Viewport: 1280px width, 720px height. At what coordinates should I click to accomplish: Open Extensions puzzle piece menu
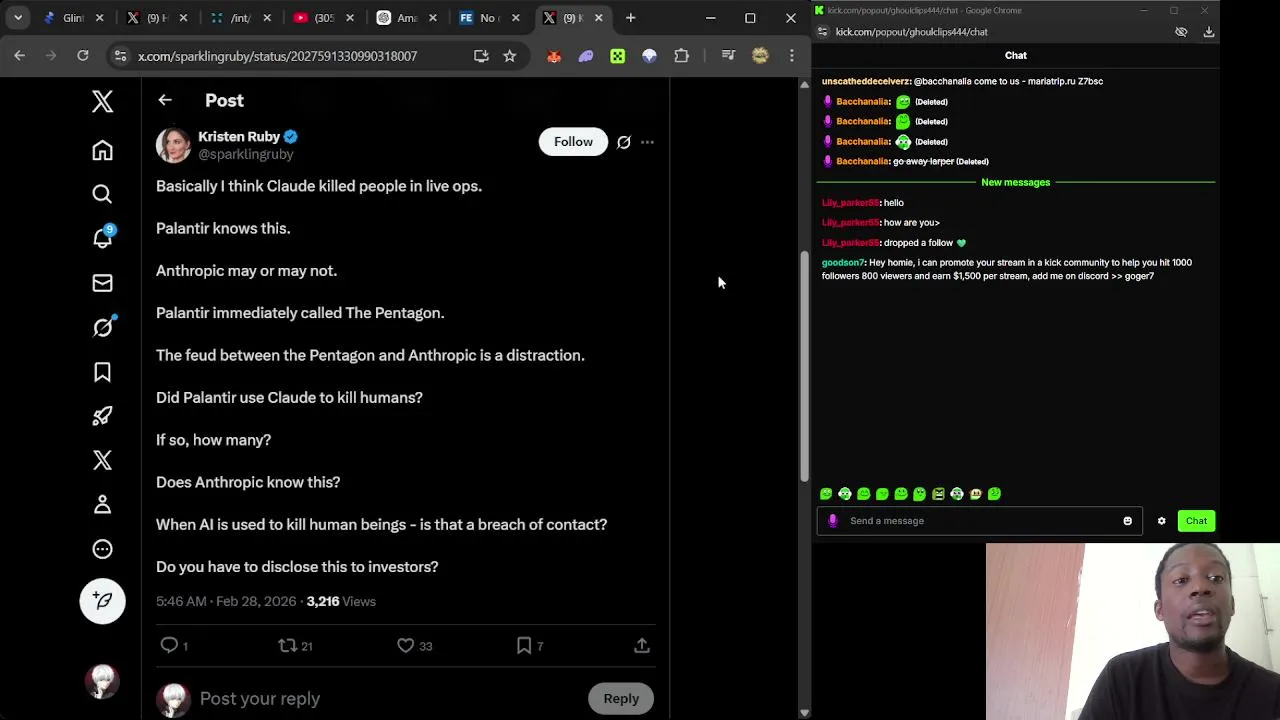coord(682,56)
